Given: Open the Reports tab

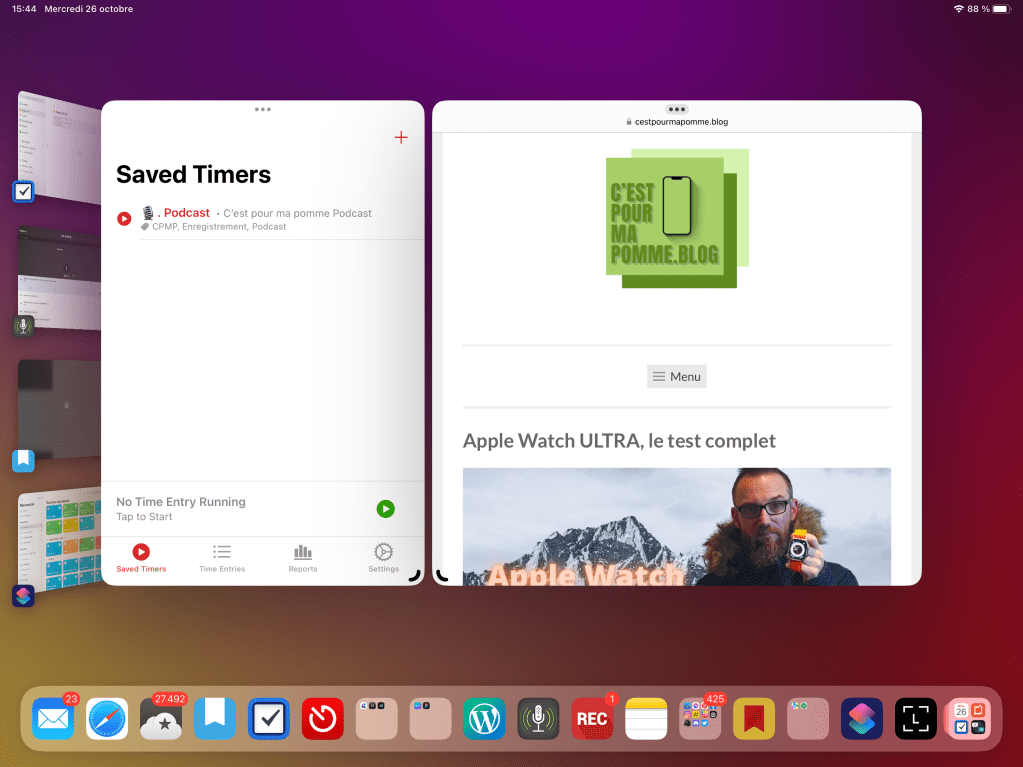Looking at the screenshot, I should (303, 558).
